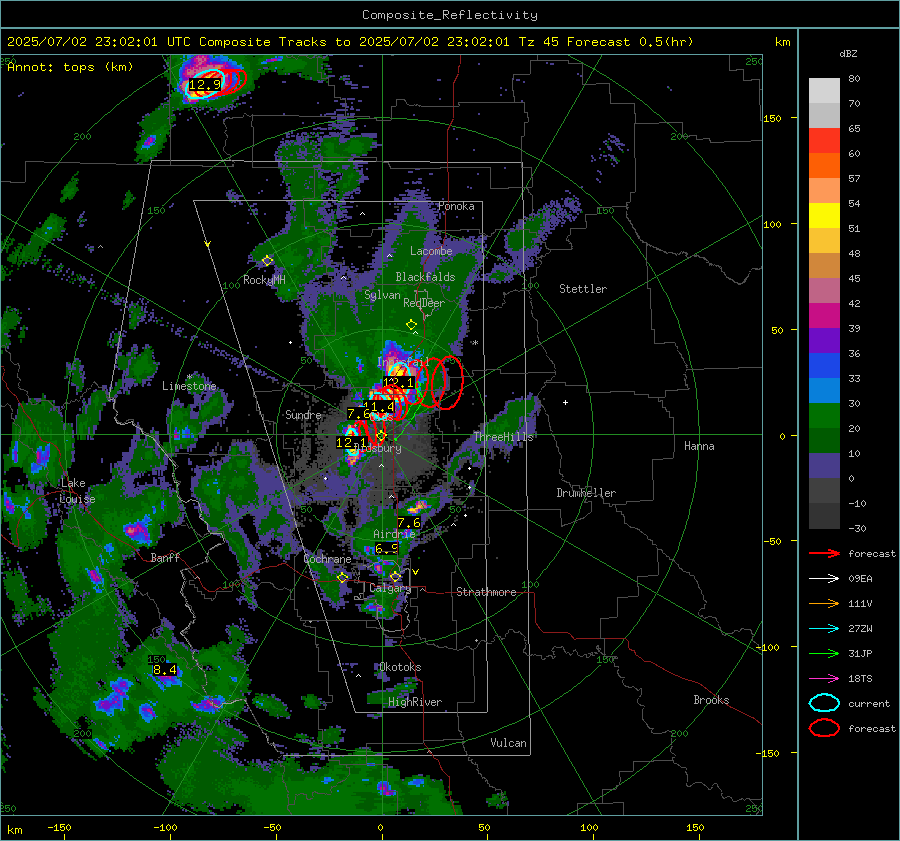Click the RockyMH label
900x841 pixels.
[x=264, y=280]
